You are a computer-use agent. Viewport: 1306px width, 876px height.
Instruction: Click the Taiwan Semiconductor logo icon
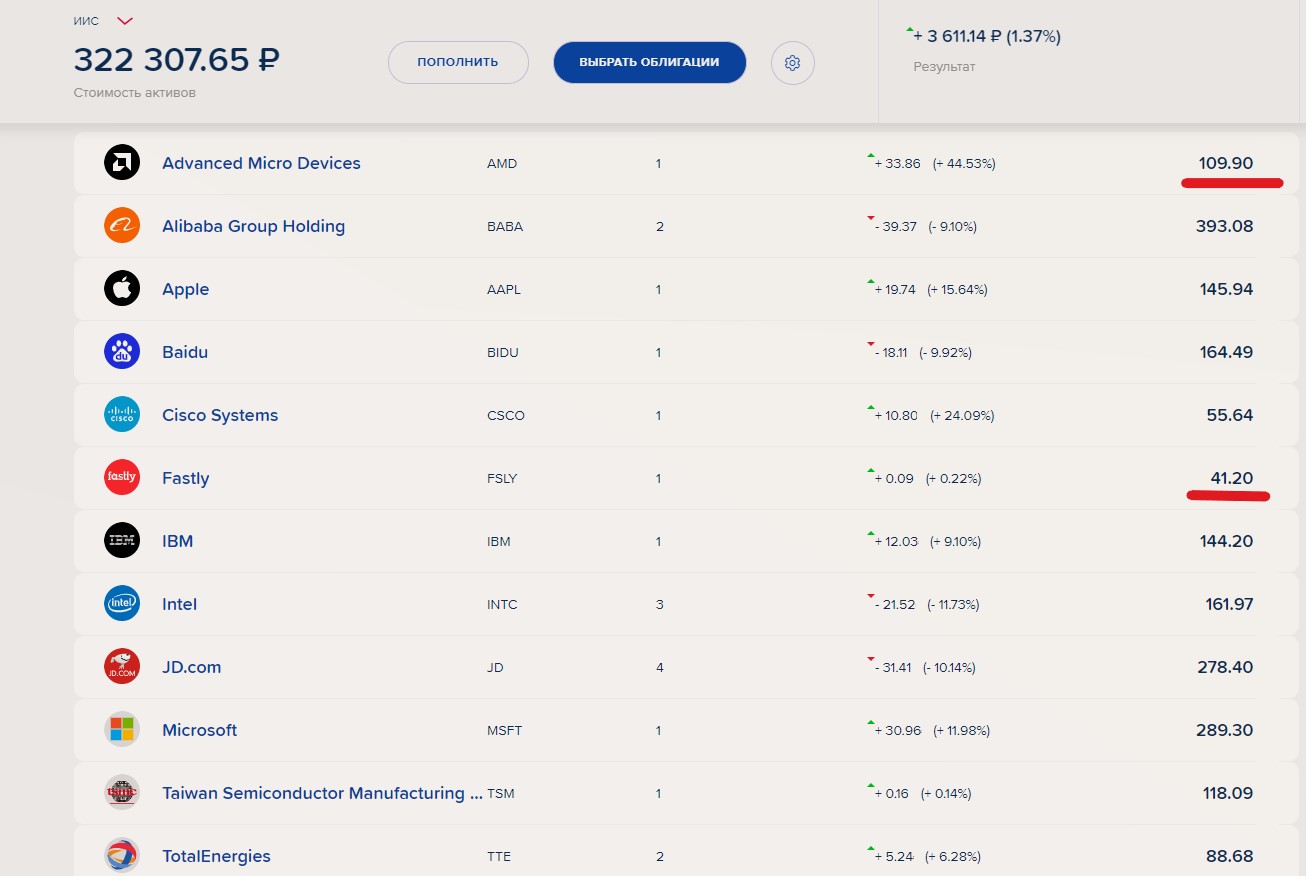tap(122, 793)
